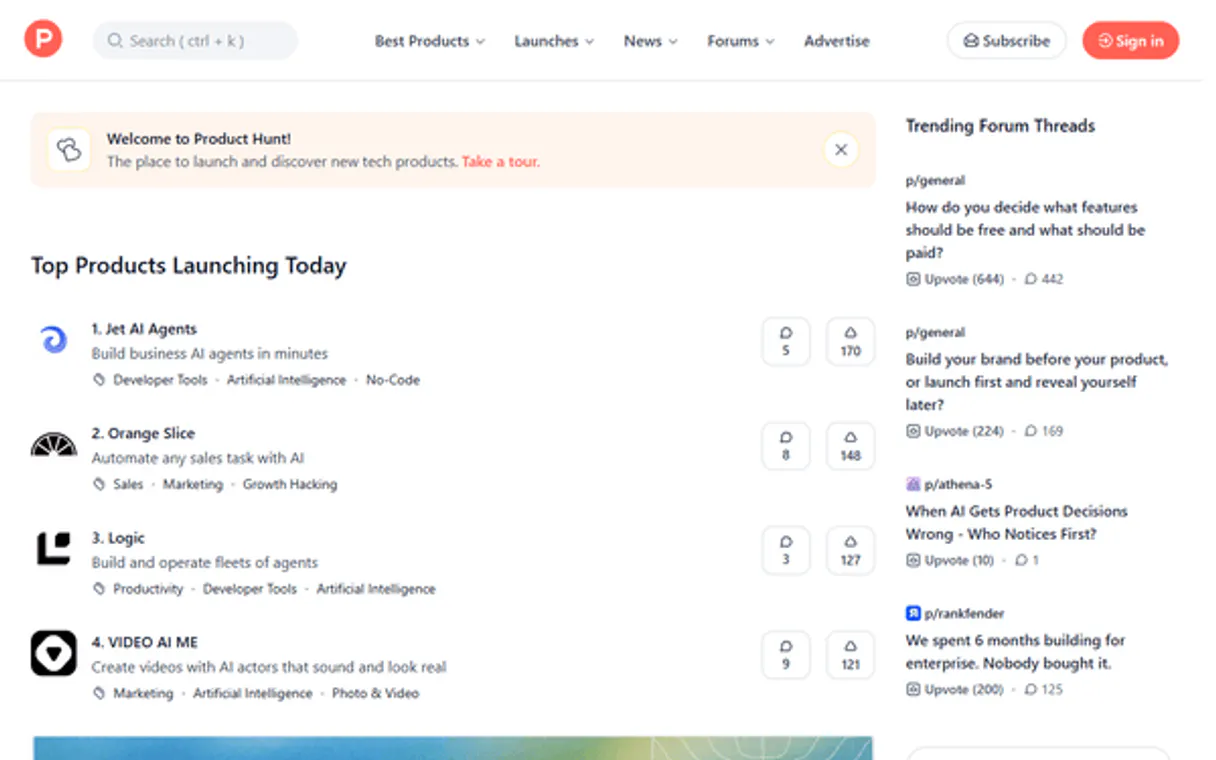Upvote Jet AI Agents
This screenshot has height=760, width=1216.
[850, 342]
